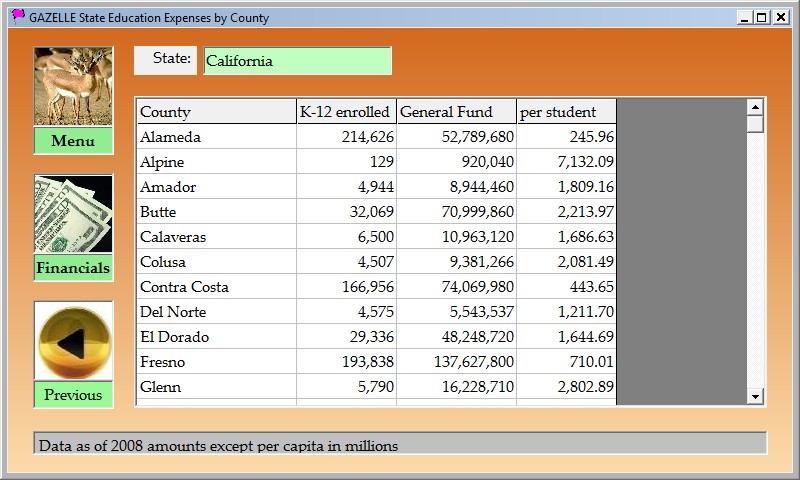Click the golden back arrow icon
This screenshot has height=480, width=800.
pyautogui.click(x=73, y=341)
